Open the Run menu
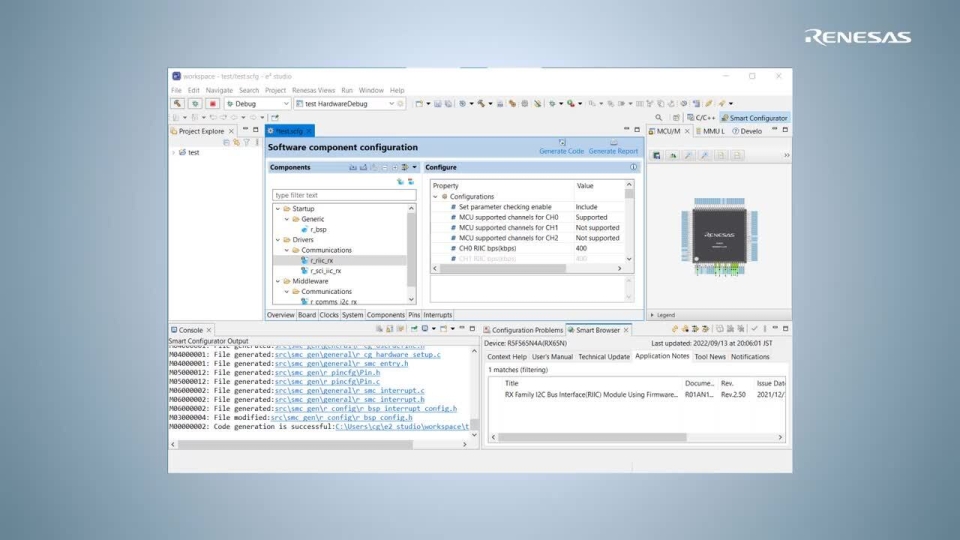 click(347, 90)
